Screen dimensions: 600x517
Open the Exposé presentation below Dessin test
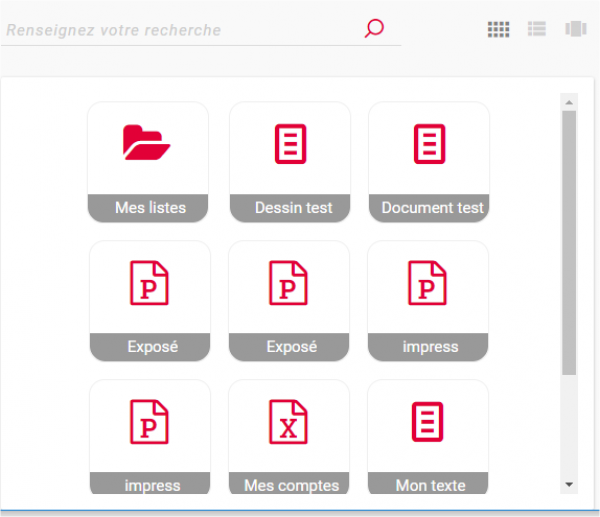(x=289, y=284)
